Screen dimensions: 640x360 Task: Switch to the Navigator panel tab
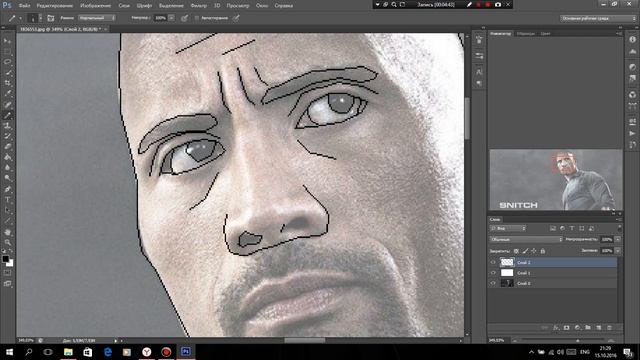coord(500,33)
